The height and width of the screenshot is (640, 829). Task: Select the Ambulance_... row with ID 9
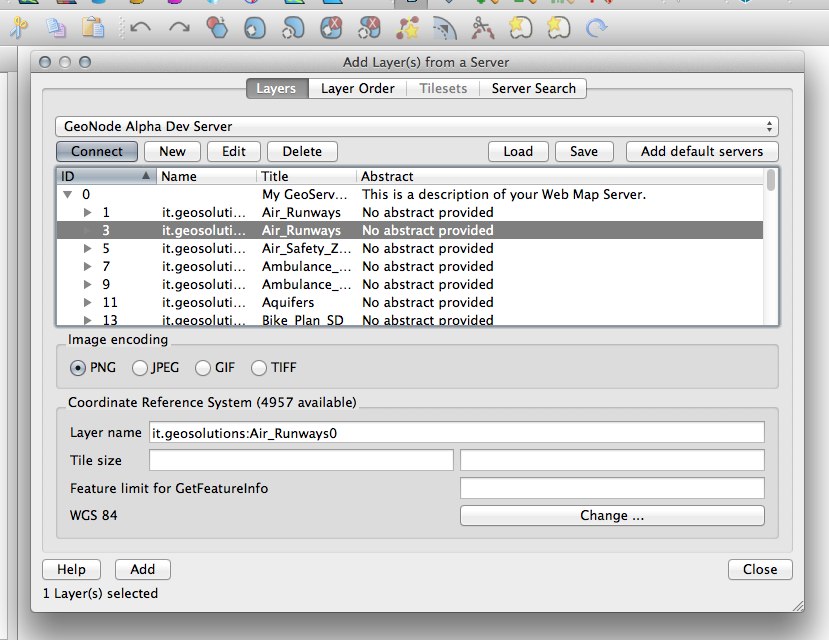click(410, 284)
